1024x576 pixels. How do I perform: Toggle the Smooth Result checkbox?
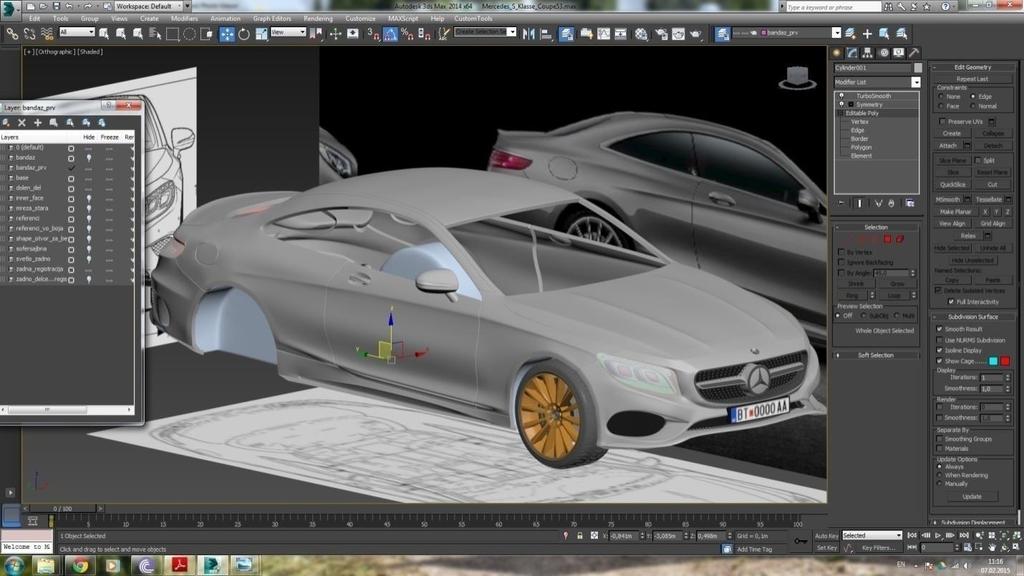click(x=940, y=329)
